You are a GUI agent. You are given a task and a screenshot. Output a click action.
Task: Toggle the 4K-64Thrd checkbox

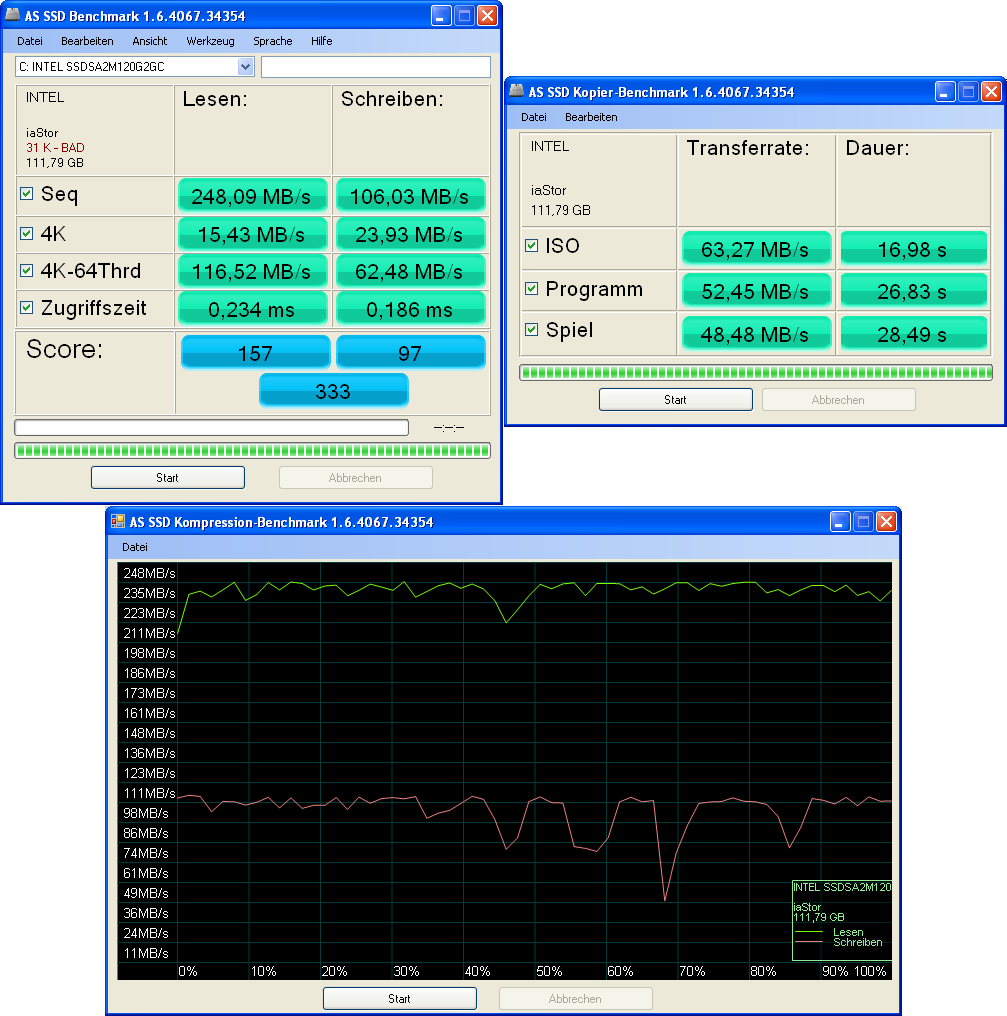(27, 271)
